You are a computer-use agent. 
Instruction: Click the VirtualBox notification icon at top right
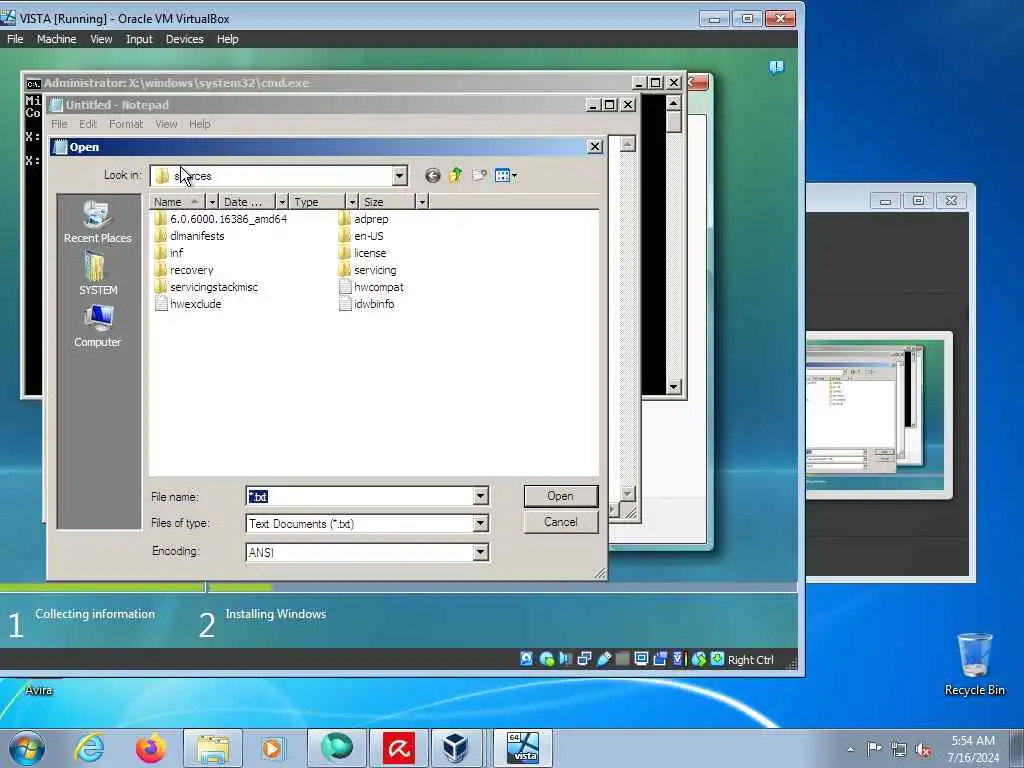(776, 67)
